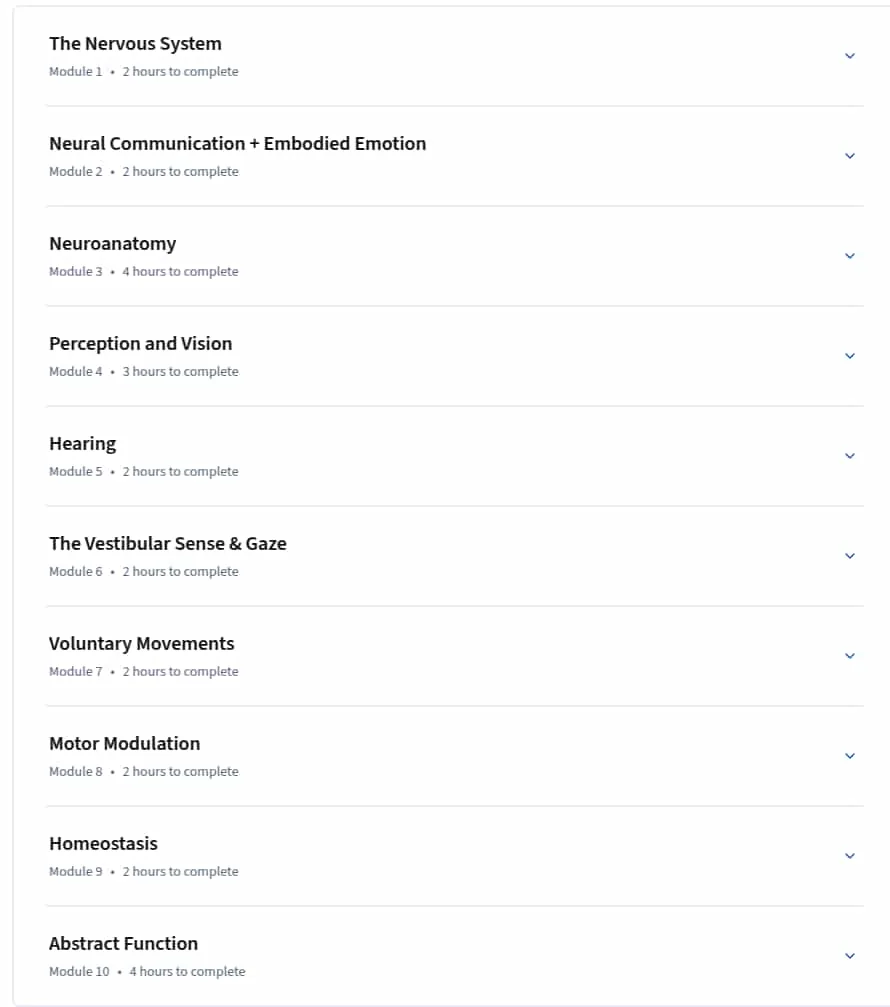890x1007 pixels.
Task: Select the Motor Modulation title
Action: [x=125, y=744]
